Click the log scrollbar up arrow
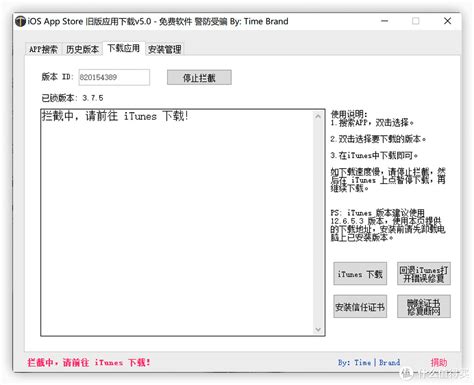This screenshot has width=474, height=385. pyautogui.click(x=318, y=116)
